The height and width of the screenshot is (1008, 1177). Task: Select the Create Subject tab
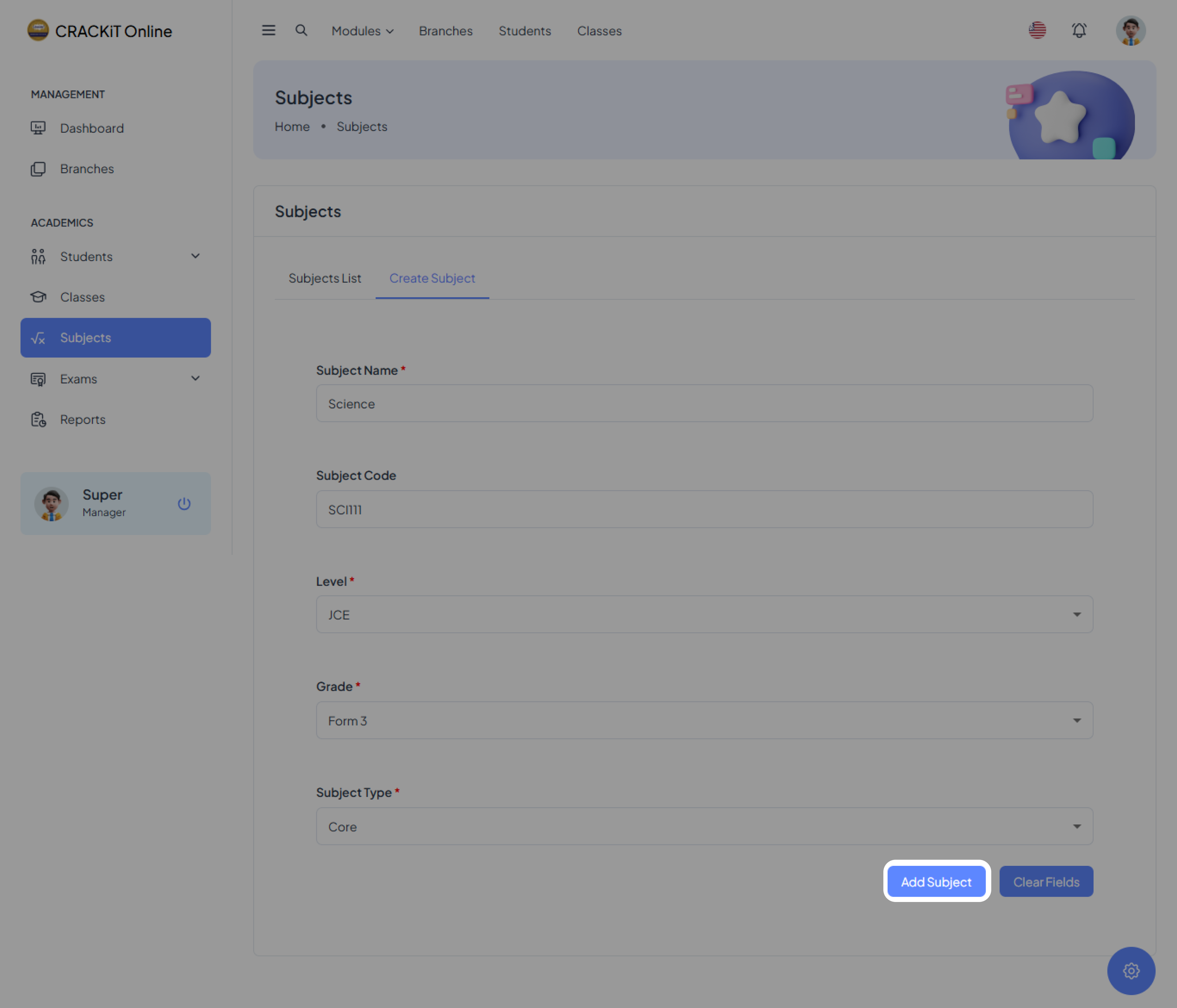(432, 278)
